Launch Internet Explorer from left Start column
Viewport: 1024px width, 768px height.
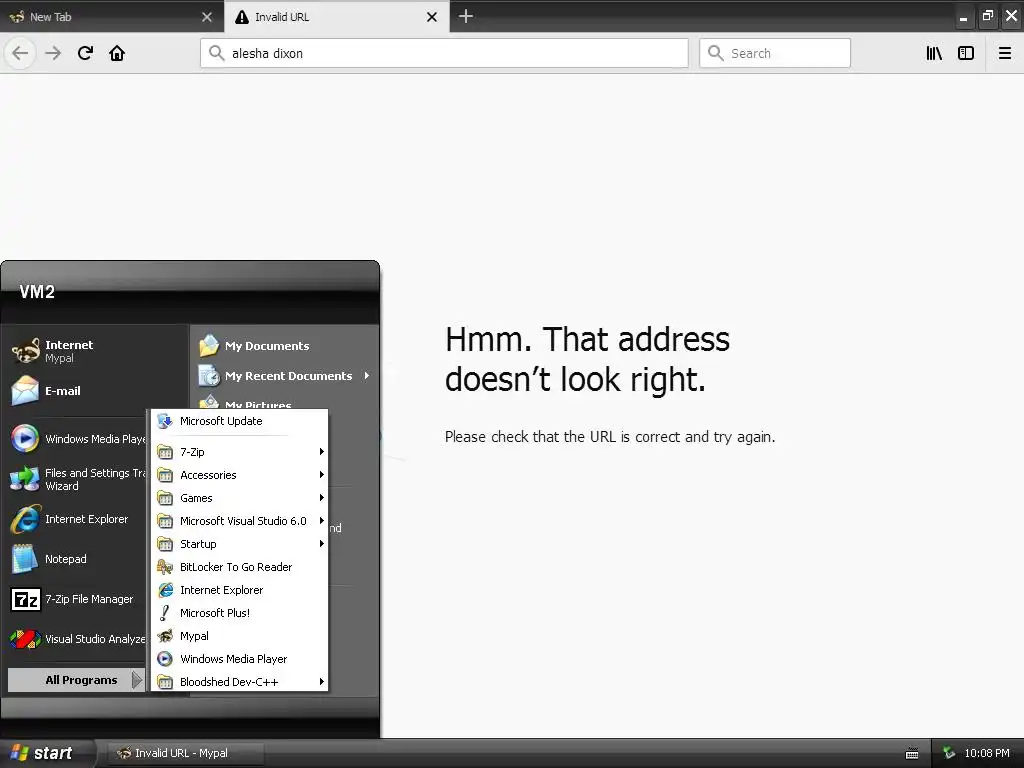[78, 519]
